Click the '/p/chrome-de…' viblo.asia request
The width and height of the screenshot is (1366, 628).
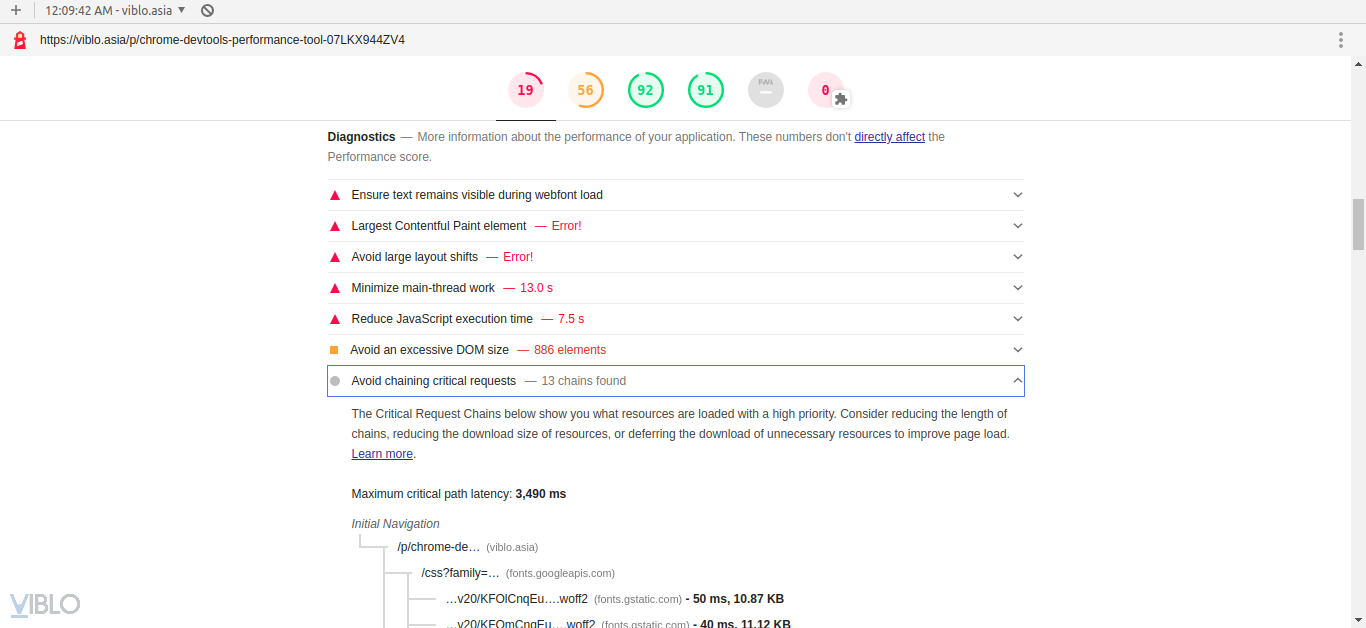[x=467, y=547]
